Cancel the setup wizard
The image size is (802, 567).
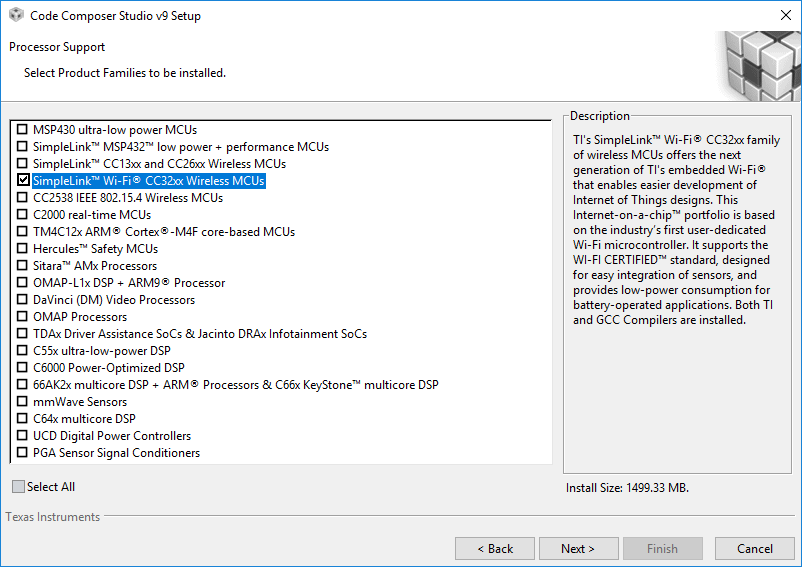(x=754, y=549)
